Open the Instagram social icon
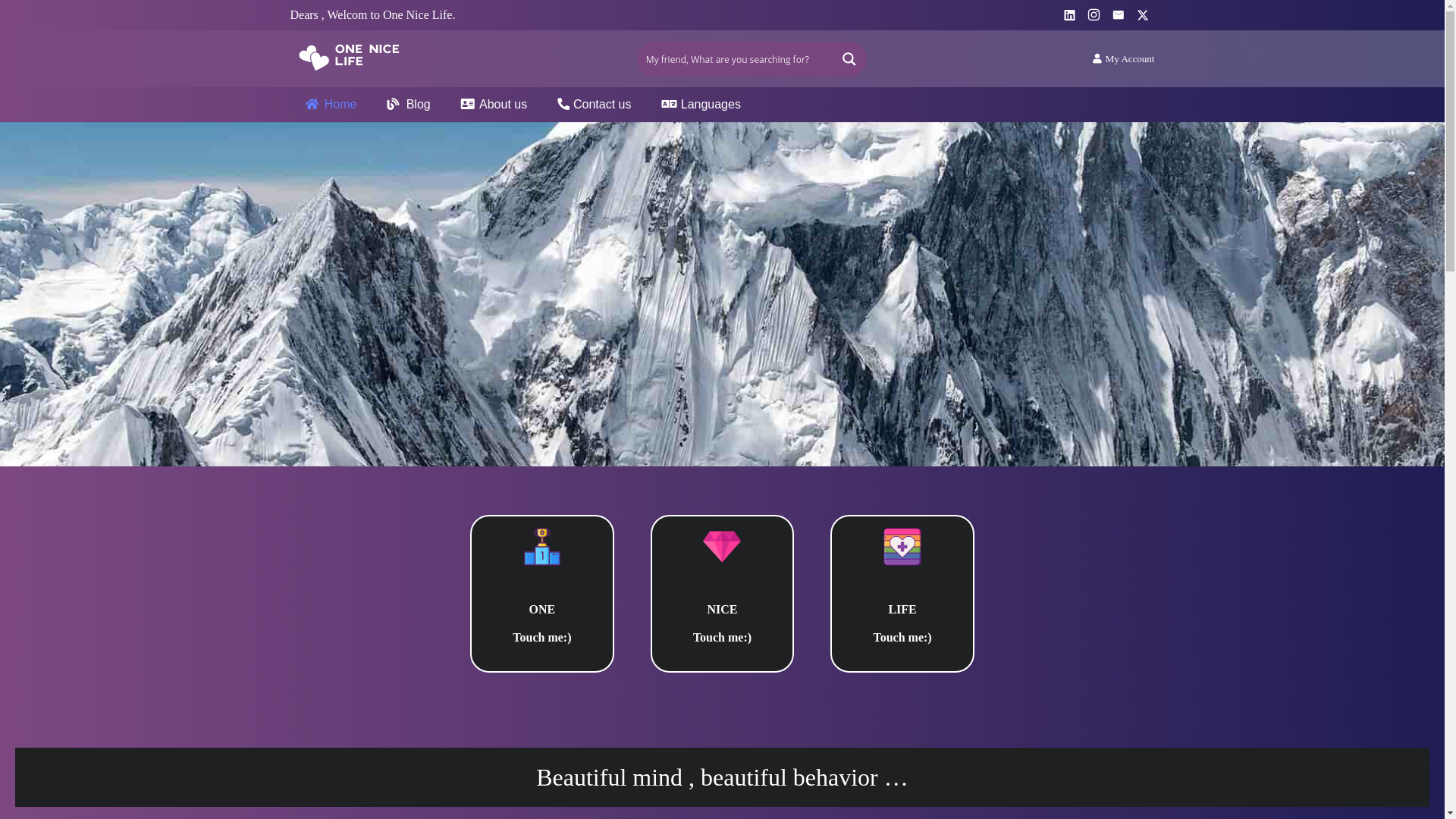 [1094, 15]
